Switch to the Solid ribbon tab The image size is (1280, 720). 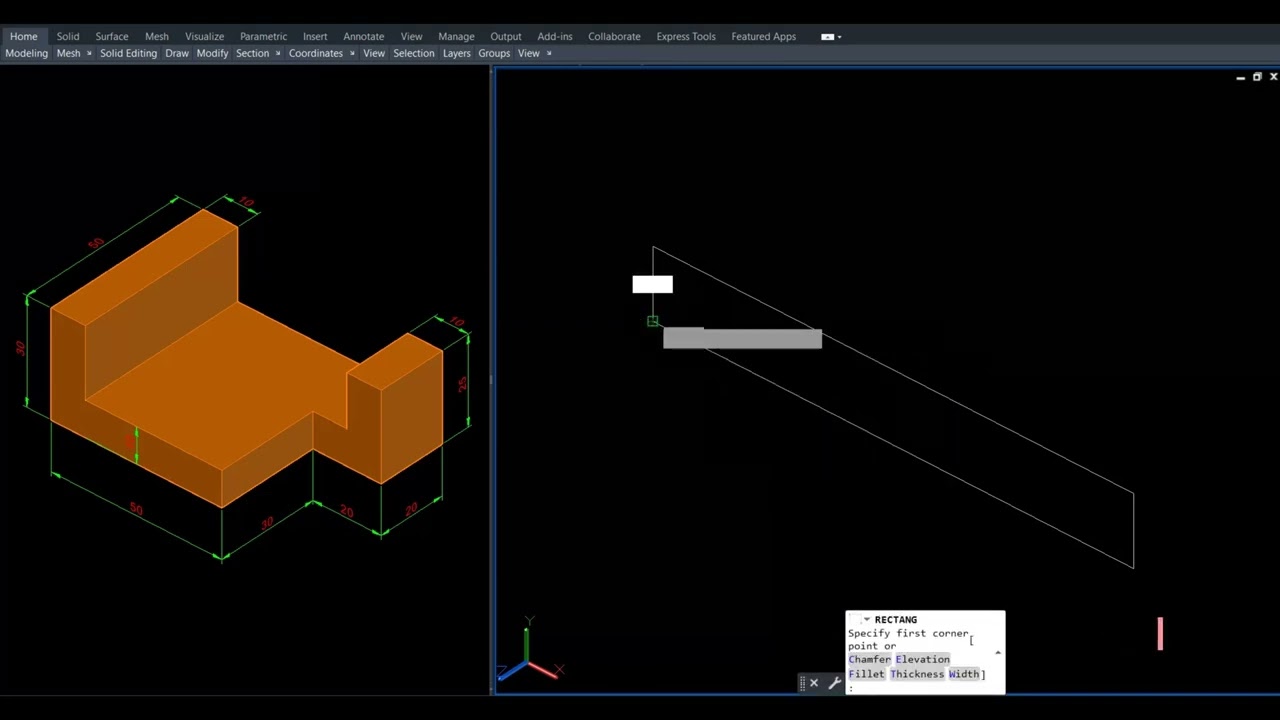68,36
